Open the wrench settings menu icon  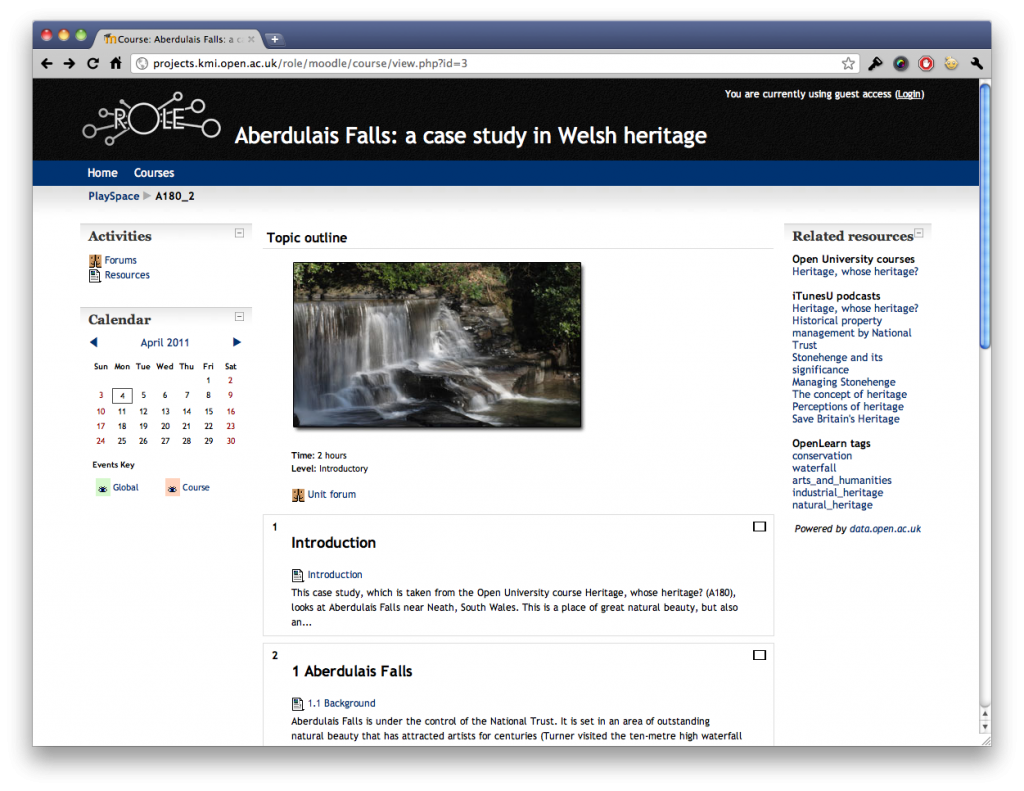click(976, 64)
